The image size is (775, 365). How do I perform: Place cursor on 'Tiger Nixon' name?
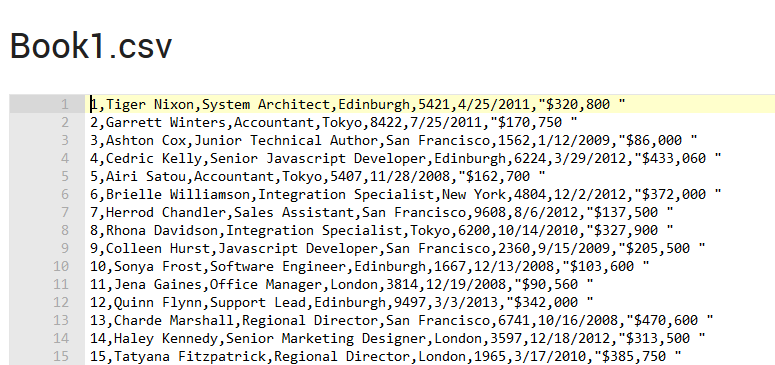point(150,104)
